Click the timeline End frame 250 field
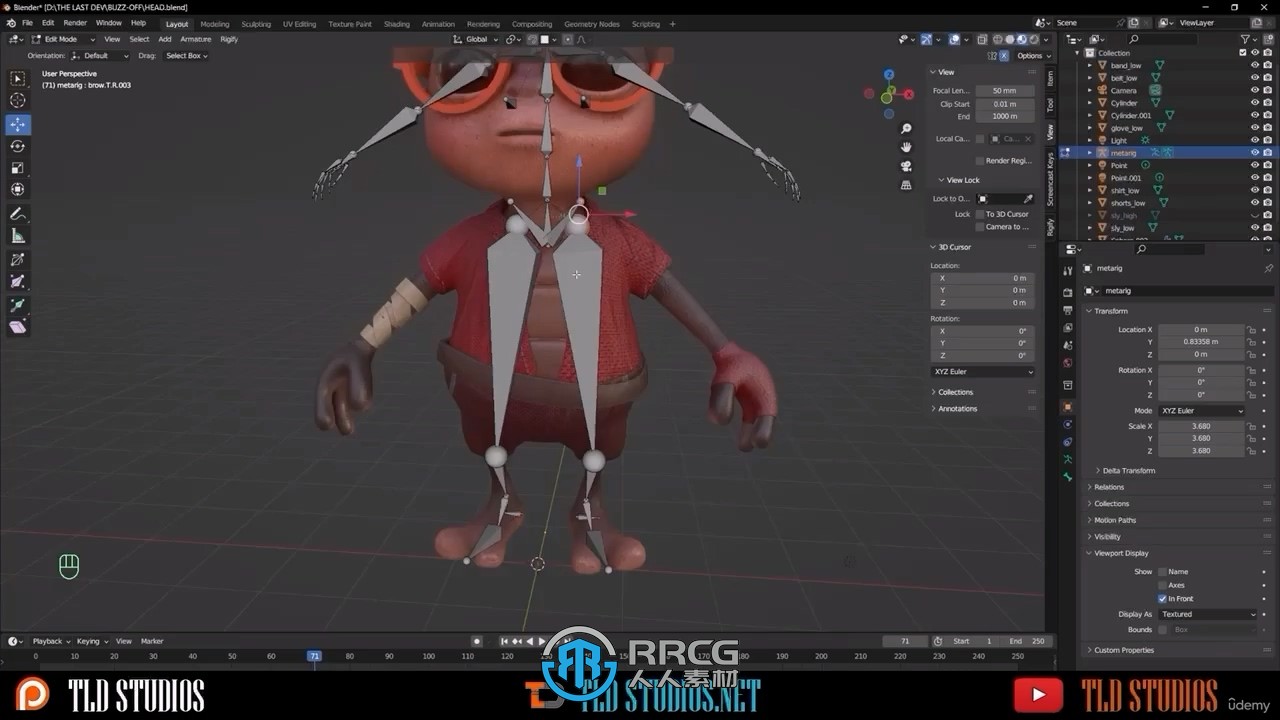Screen dimensions: 1280x720 (x=1026, y=641)
